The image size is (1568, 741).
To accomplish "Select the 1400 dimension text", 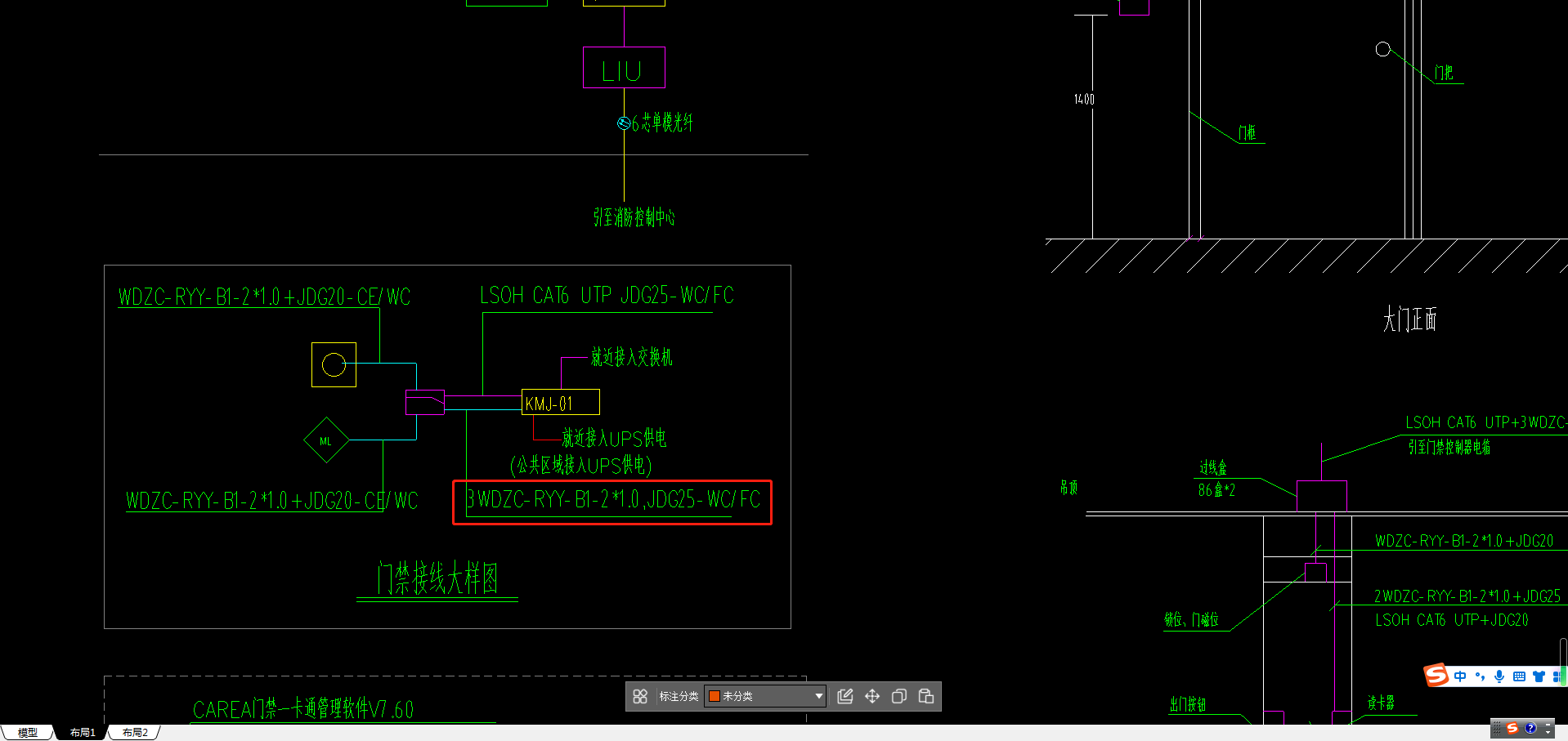I will (x=1084, y=99).
